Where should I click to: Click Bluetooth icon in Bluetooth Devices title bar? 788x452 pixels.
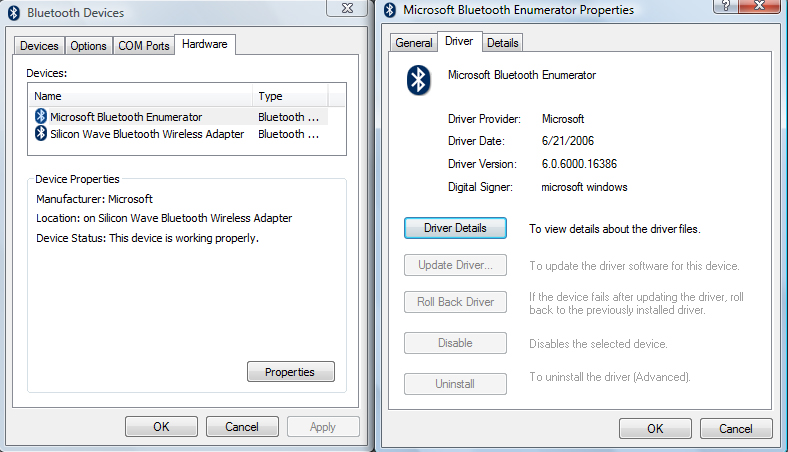(x=14, y=13)
